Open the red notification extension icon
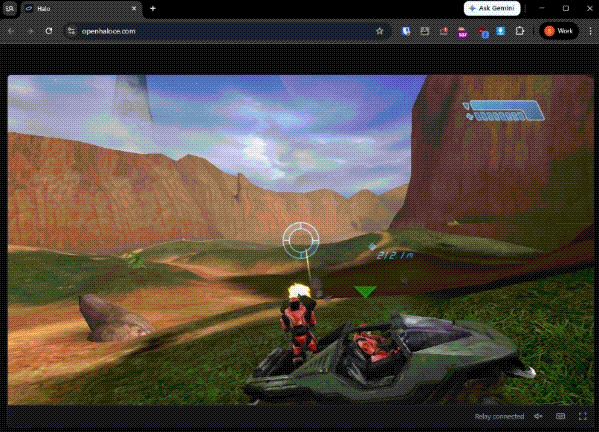The image size is (599, 432). [x=444, y=31]
